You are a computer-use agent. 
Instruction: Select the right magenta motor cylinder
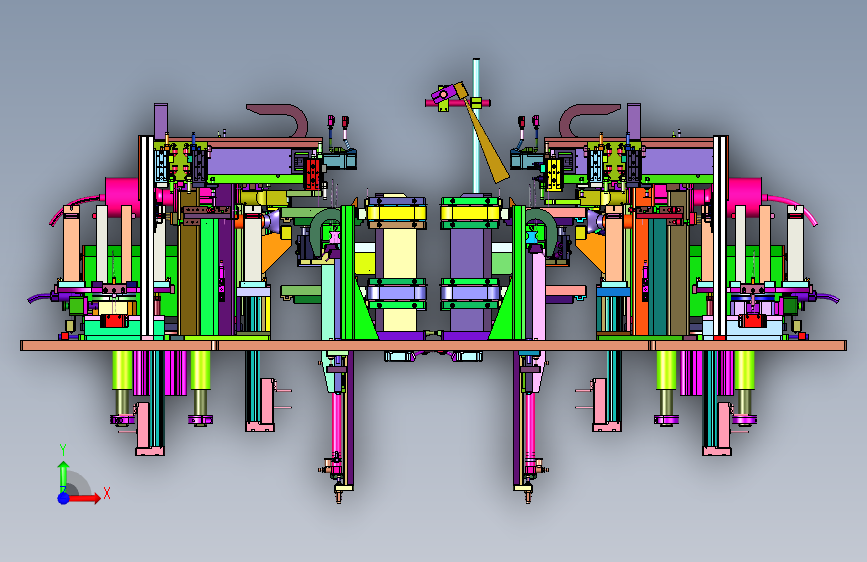pyautogui.click(x=745, y=195)
